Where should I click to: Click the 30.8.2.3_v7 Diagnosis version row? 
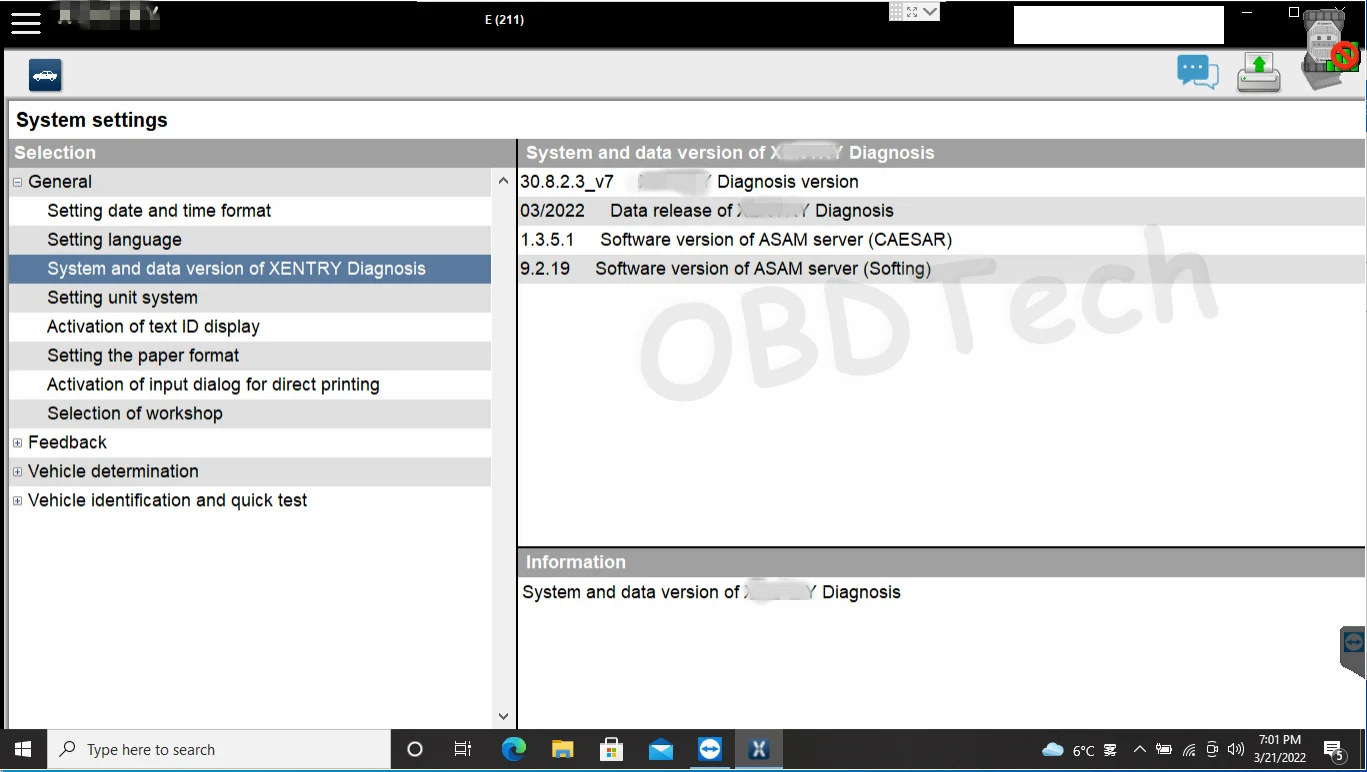coord(941,182)
